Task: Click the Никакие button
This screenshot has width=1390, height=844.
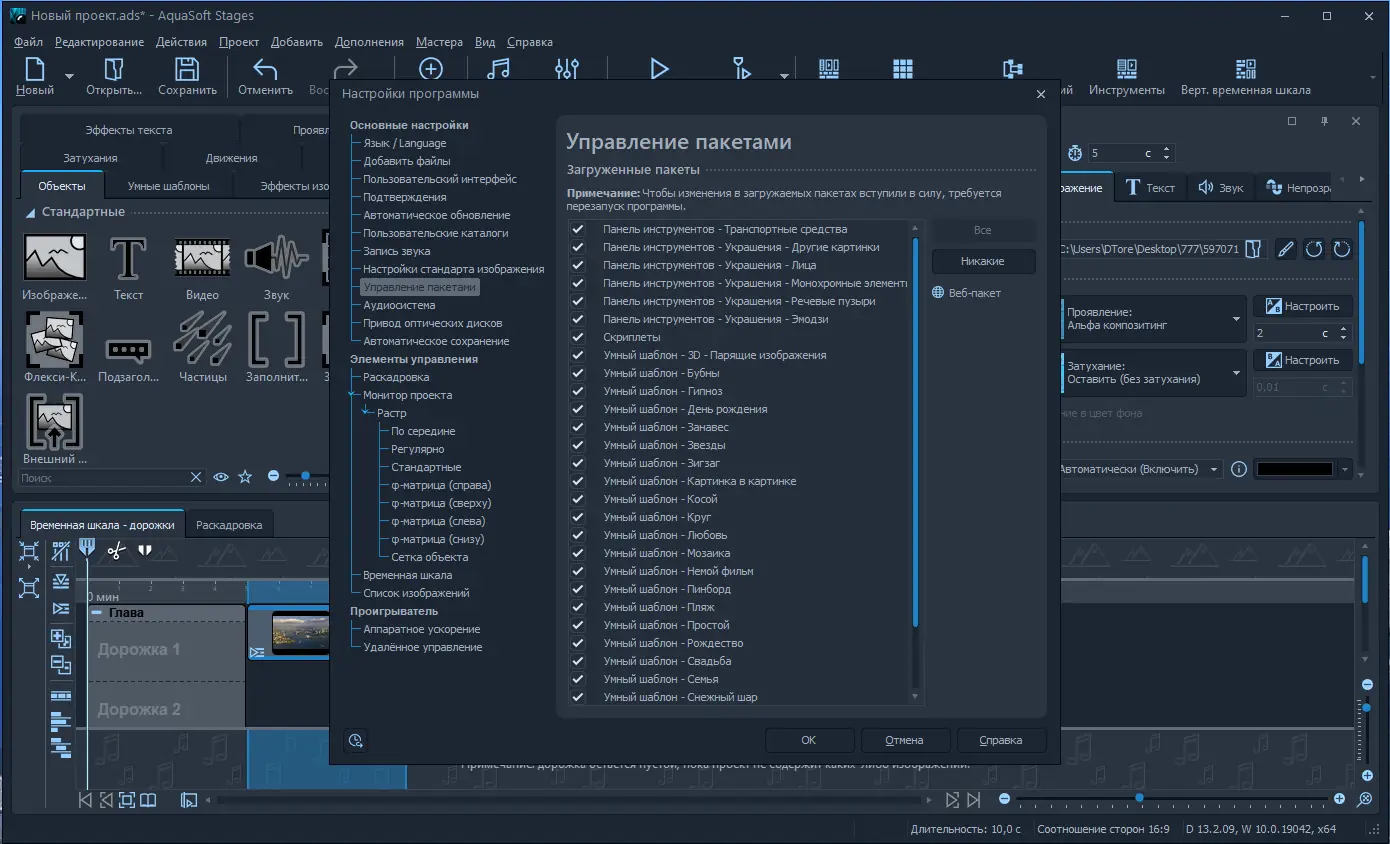Action: tap(982, 261)
